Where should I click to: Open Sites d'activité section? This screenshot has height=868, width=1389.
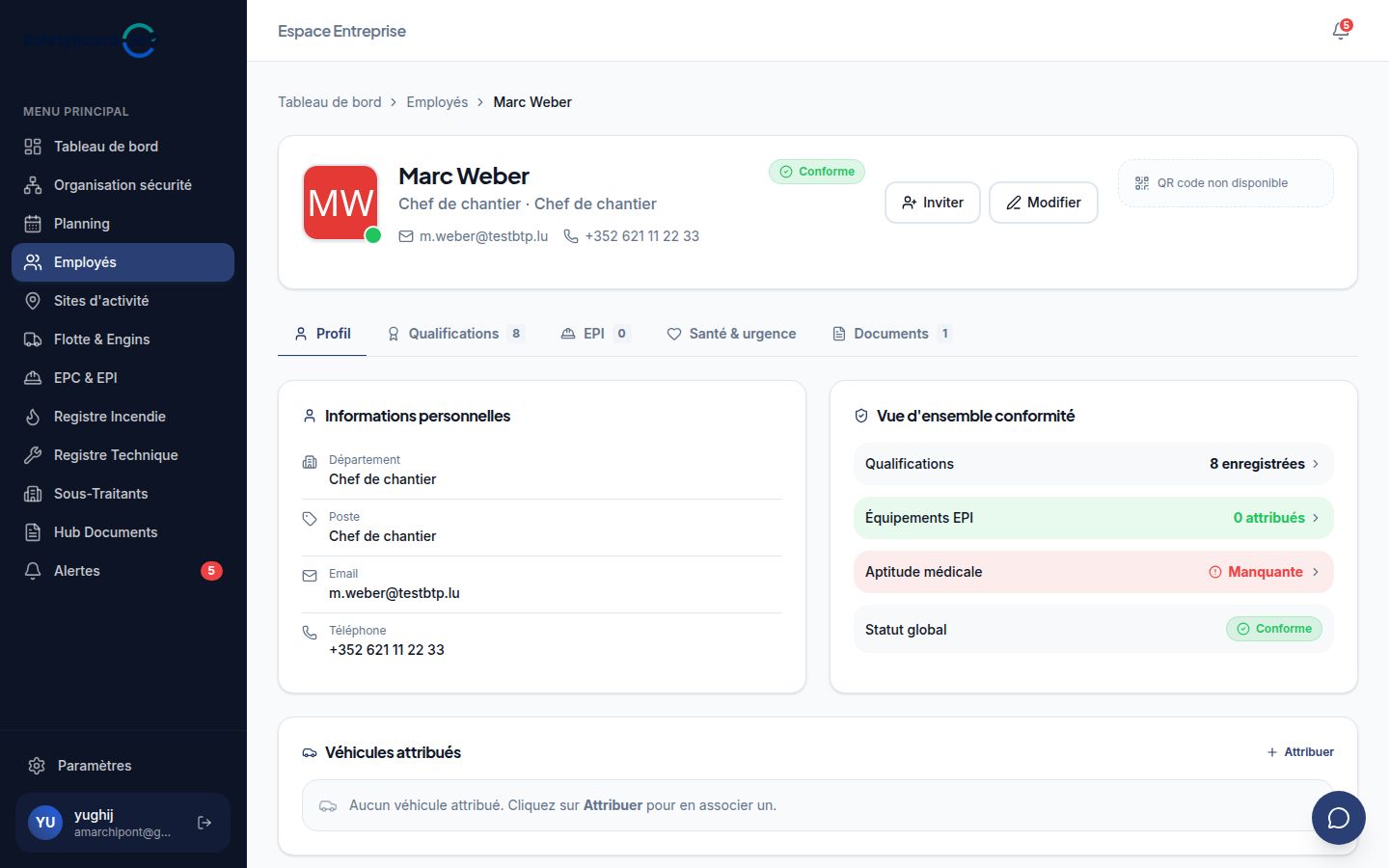[123, 301]
